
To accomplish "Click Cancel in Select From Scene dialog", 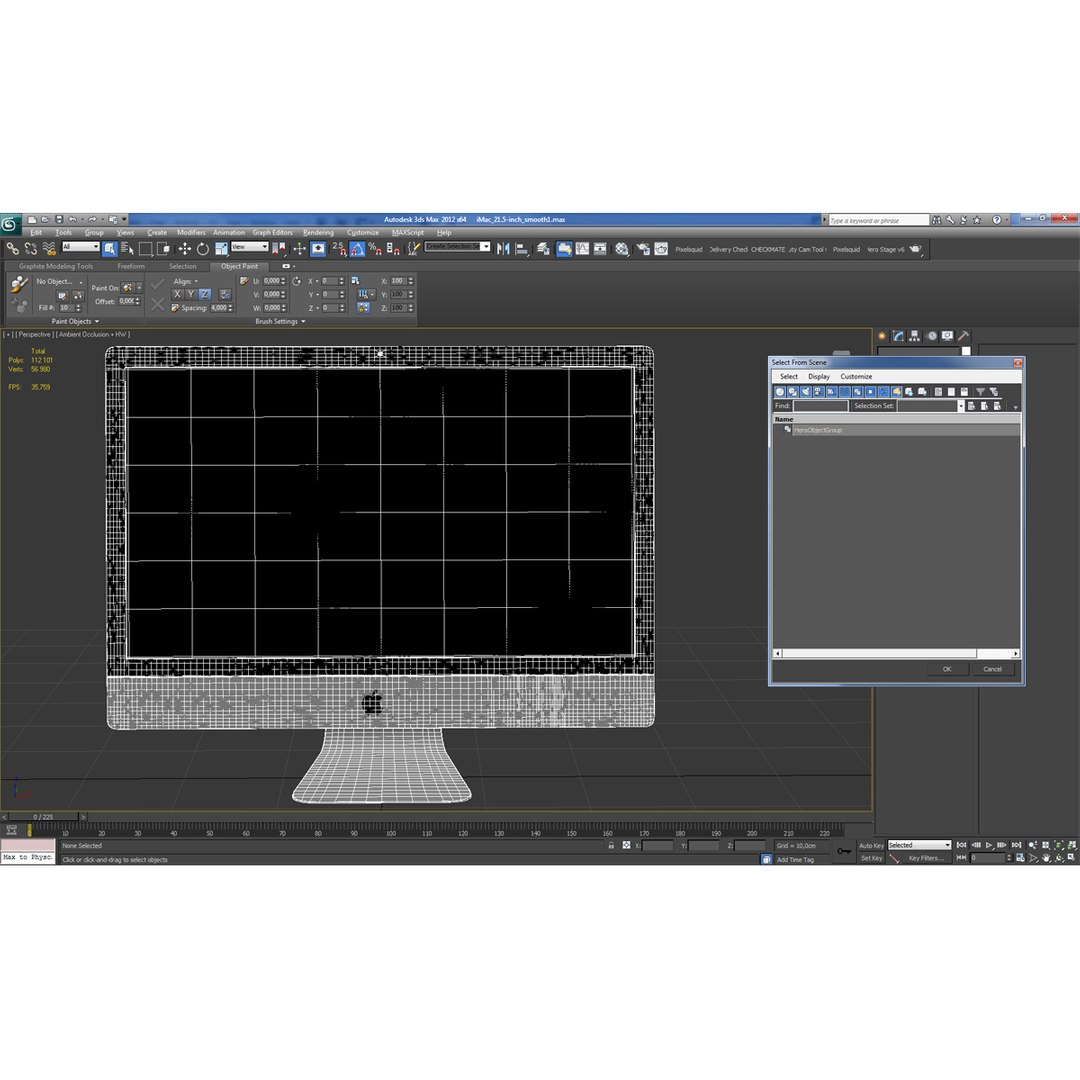I will [993, 669].
